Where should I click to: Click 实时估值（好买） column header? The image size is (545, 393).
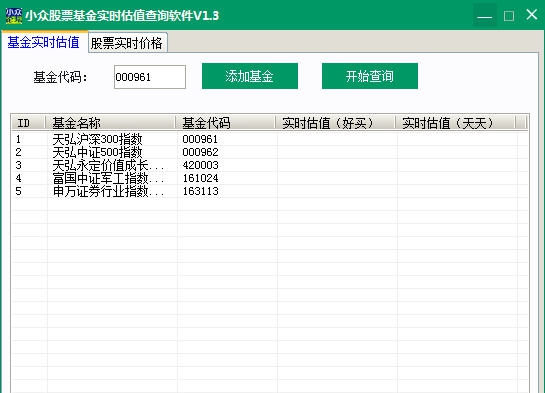point(335,123)
